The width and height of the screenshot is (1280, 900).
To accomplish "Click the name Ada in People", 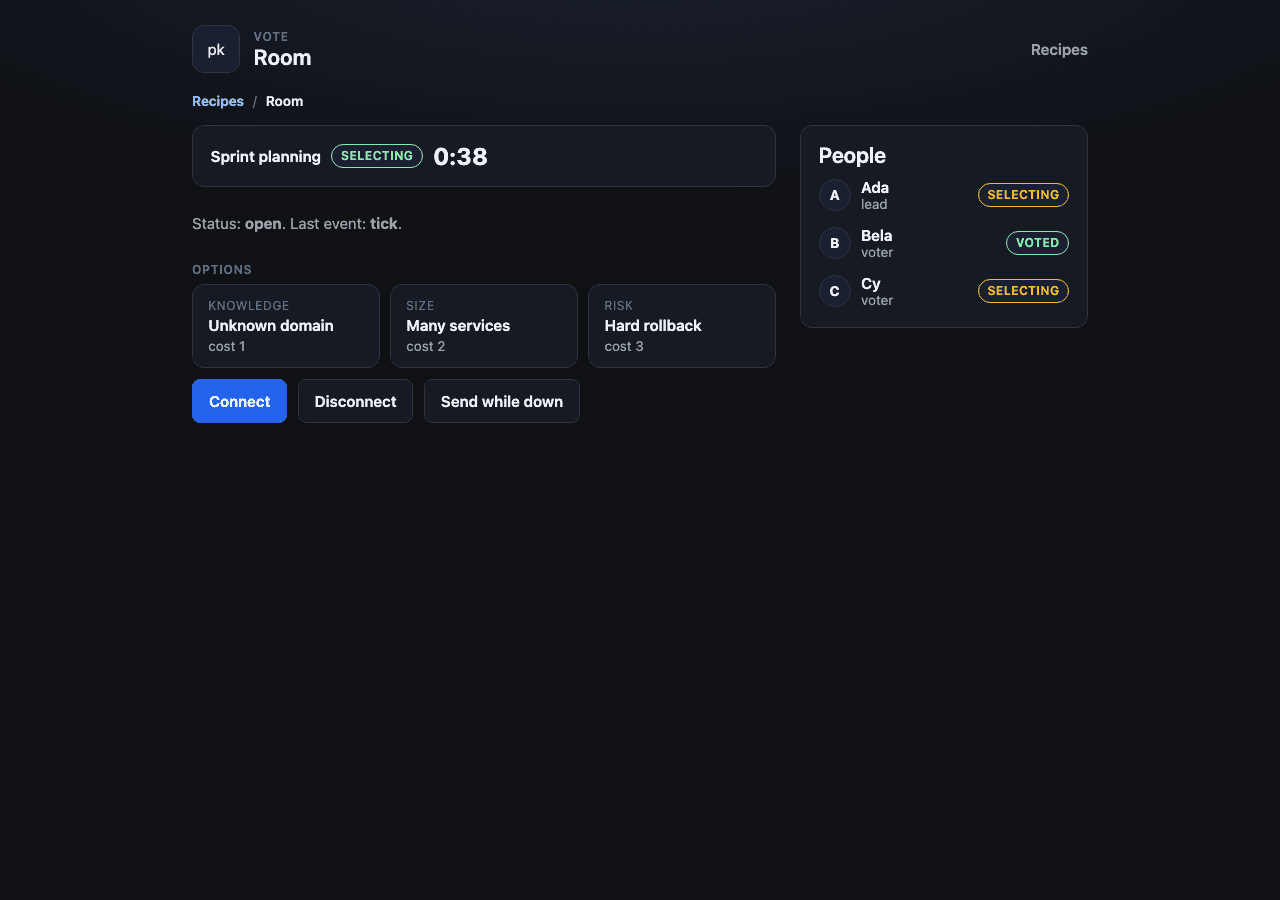I will pos(875,187).
